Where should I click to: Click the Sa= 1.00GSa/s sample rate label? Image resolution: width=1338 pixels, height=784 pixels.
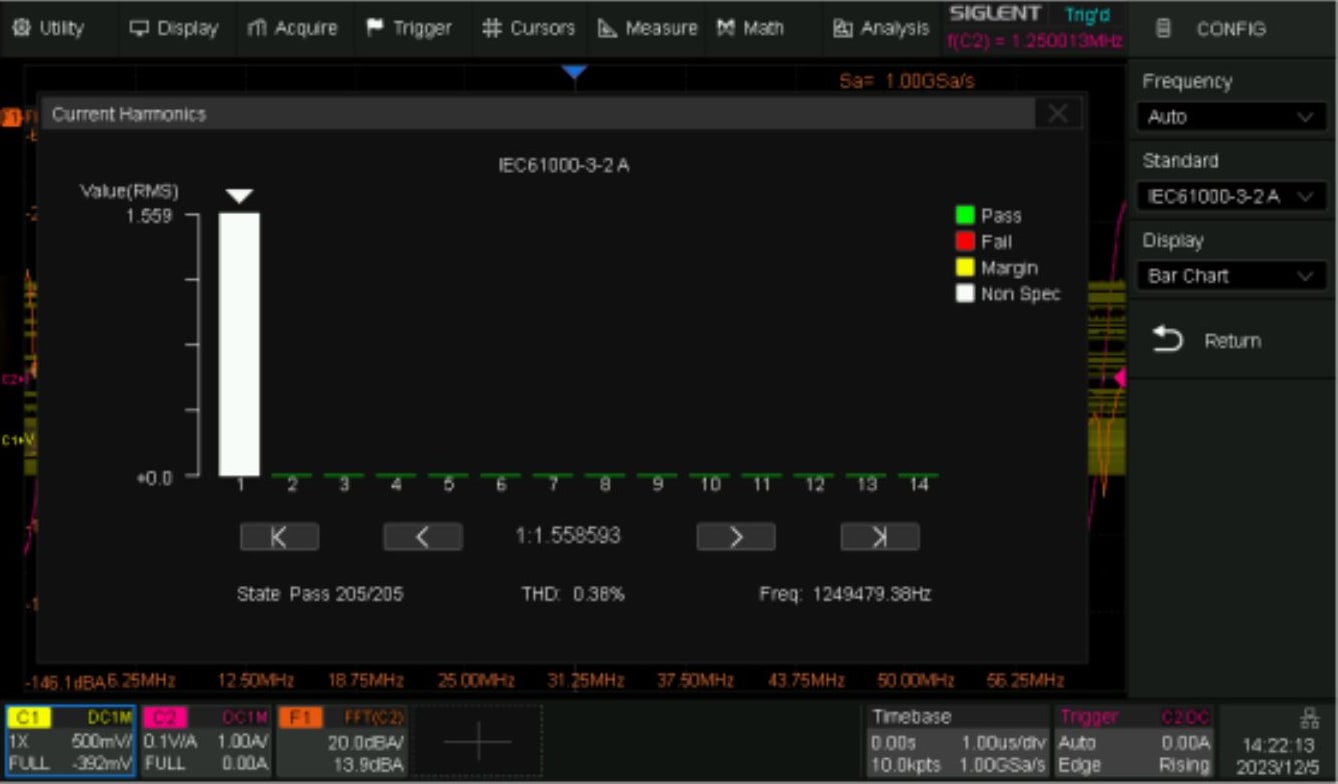pyautogui.click(x=907, y=81)
